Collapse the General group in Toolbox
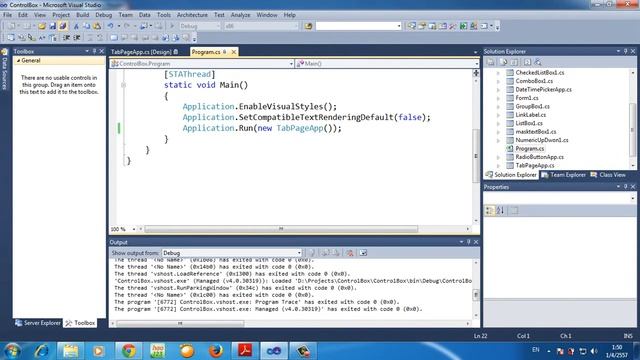This screenshot has width=640, height=360. (x=18, y=60)
